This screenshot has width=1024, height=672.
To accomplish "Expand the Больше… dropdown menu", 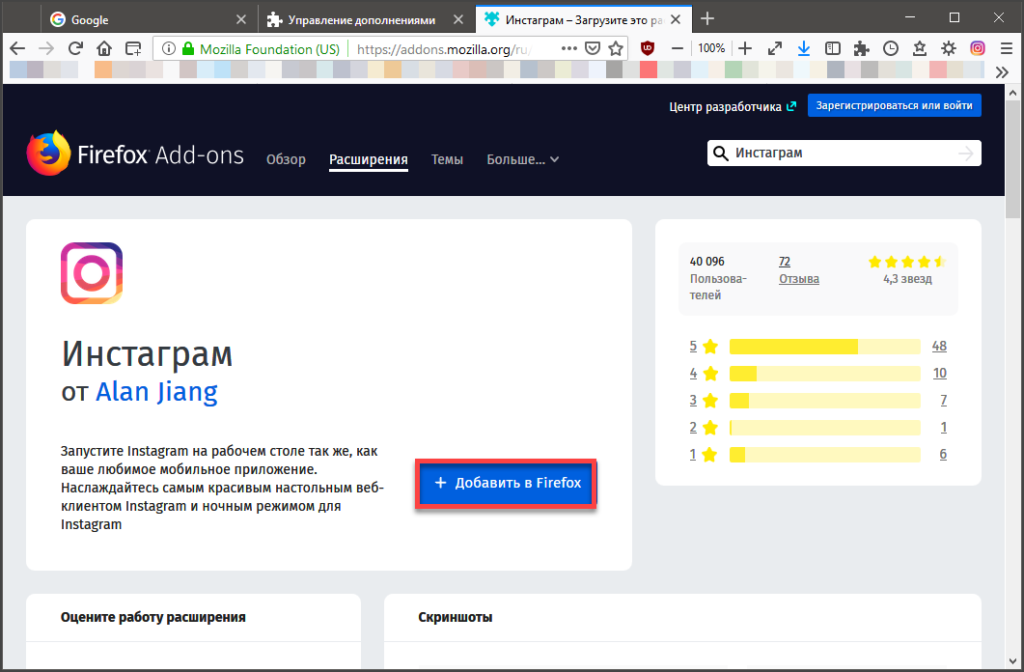I will coord(522,159).
